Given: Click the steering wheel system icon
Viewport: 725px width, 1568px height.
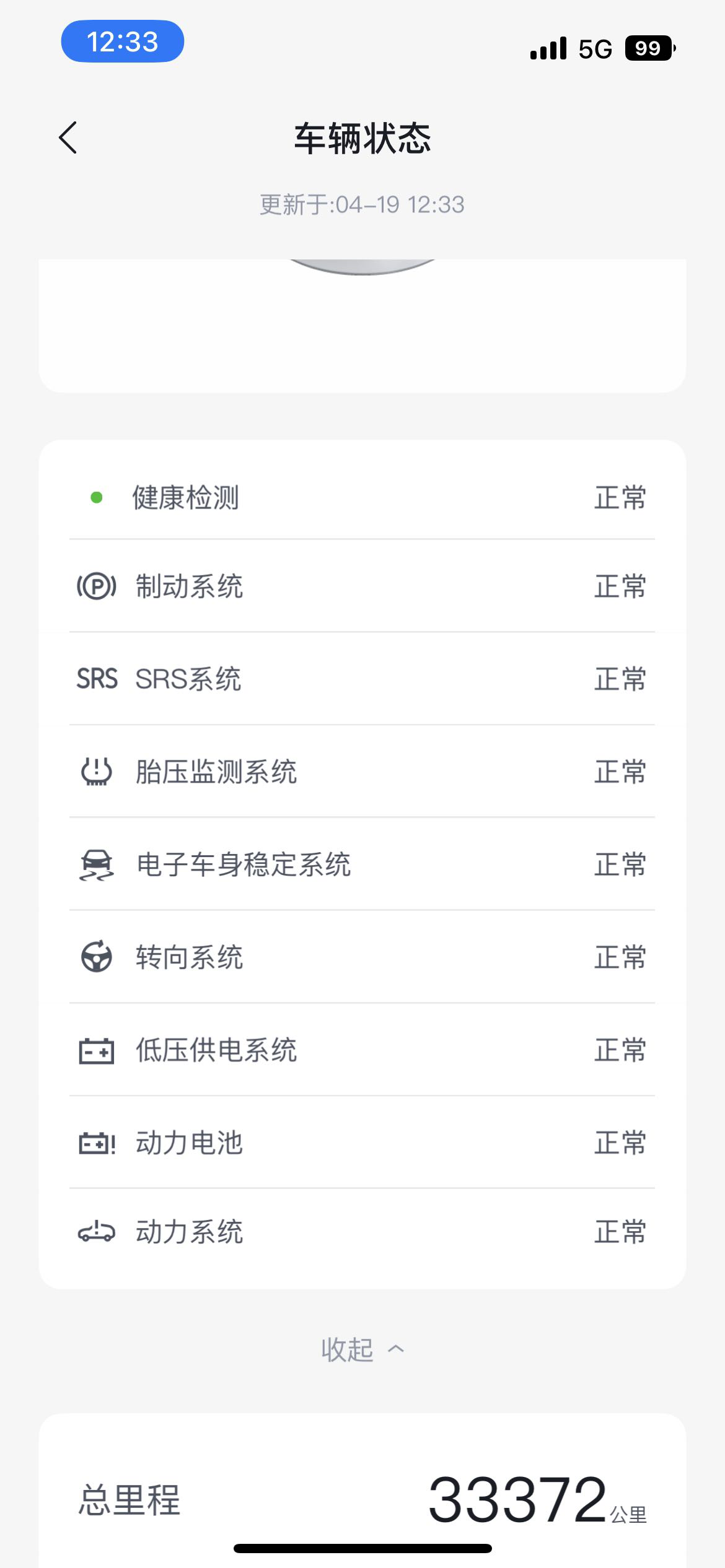Looking at the screenshot, I should click(97, 957).
